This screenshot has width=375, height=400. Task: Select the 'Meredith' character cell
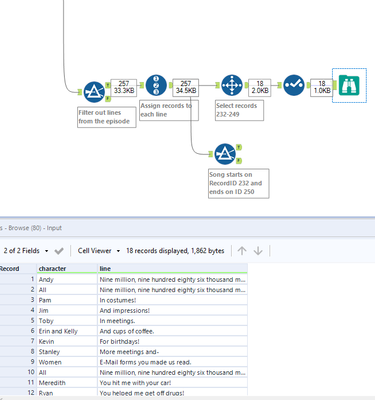click(x=67, y=383)
